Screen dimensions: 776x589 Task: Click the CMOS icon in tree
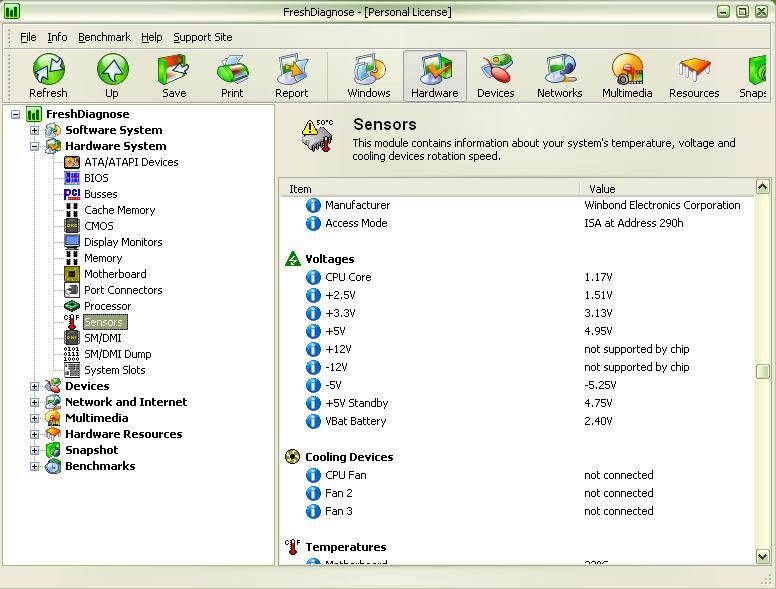pyautogui.click(x=72, y=226)
